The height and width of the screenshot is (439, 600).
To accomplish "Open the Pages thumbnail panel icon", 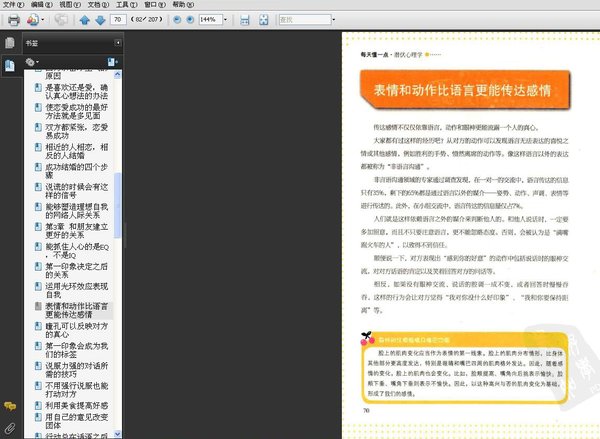I will tap(10, 43).
